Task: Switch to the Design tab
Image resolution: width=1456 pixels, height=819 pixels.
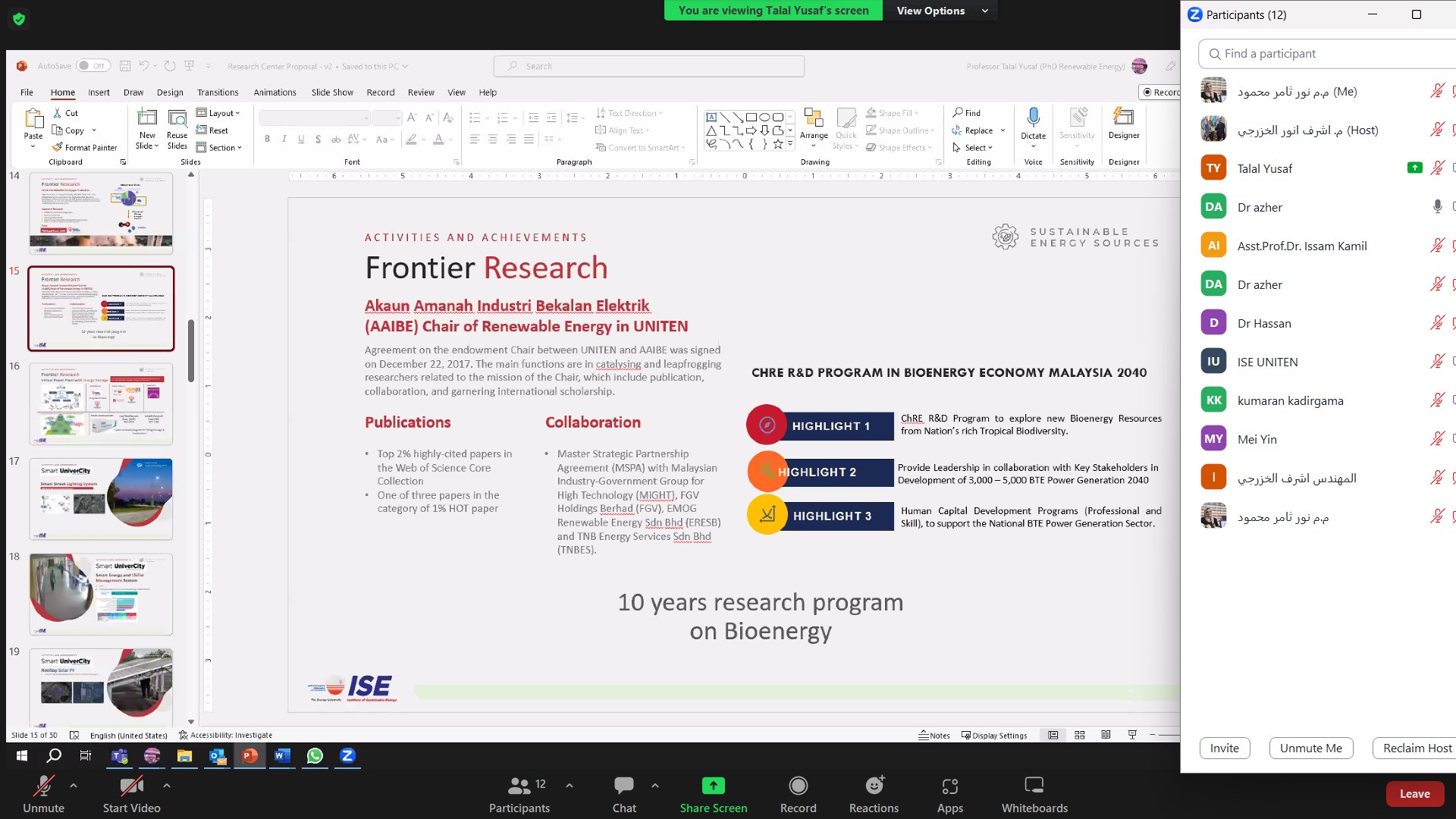Action: click(x=170, y=93)
